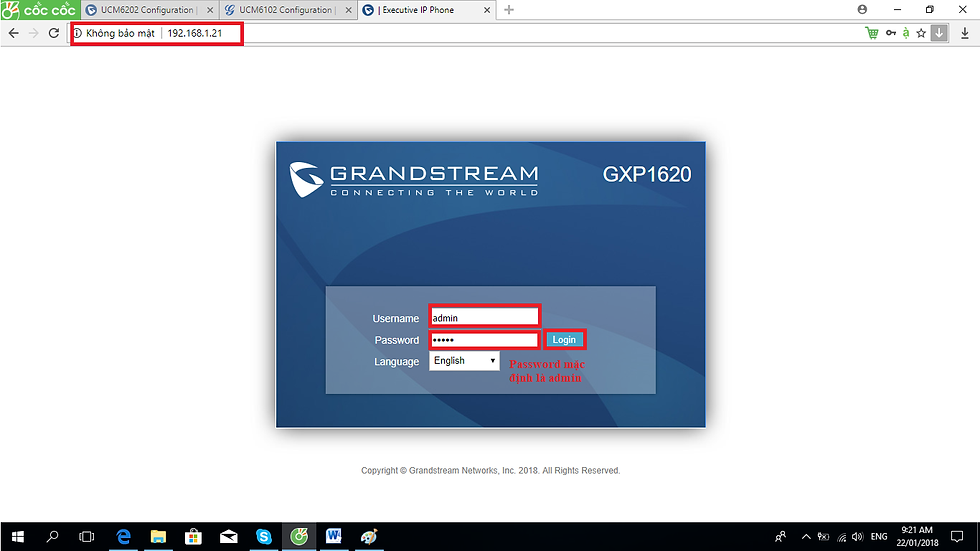Switch input language from ENG
The image size is (980, 551).
pos(879,537)
